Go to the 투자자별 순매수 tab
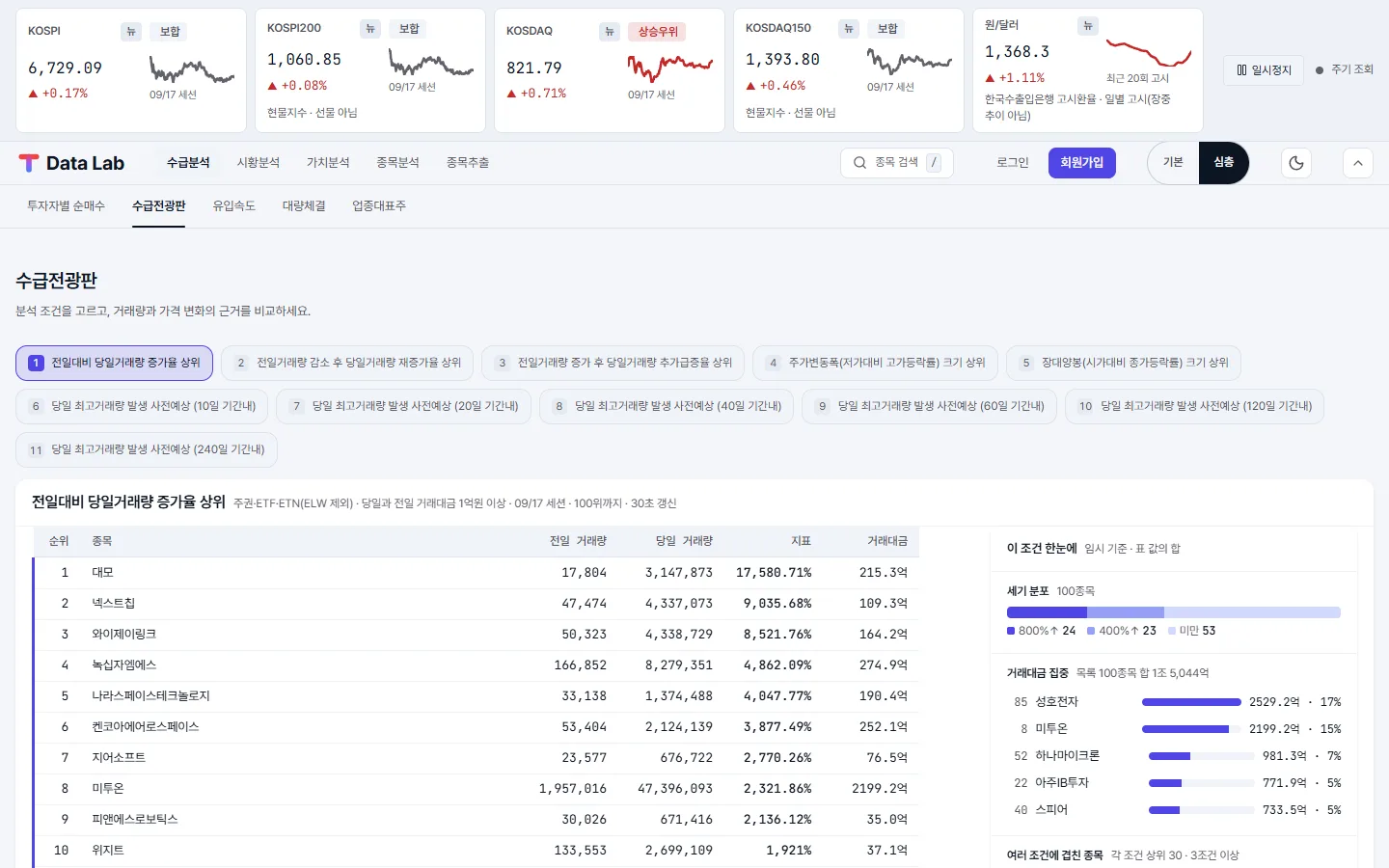Viewport: 1389px width, 868px height. (x=66, y=206)
